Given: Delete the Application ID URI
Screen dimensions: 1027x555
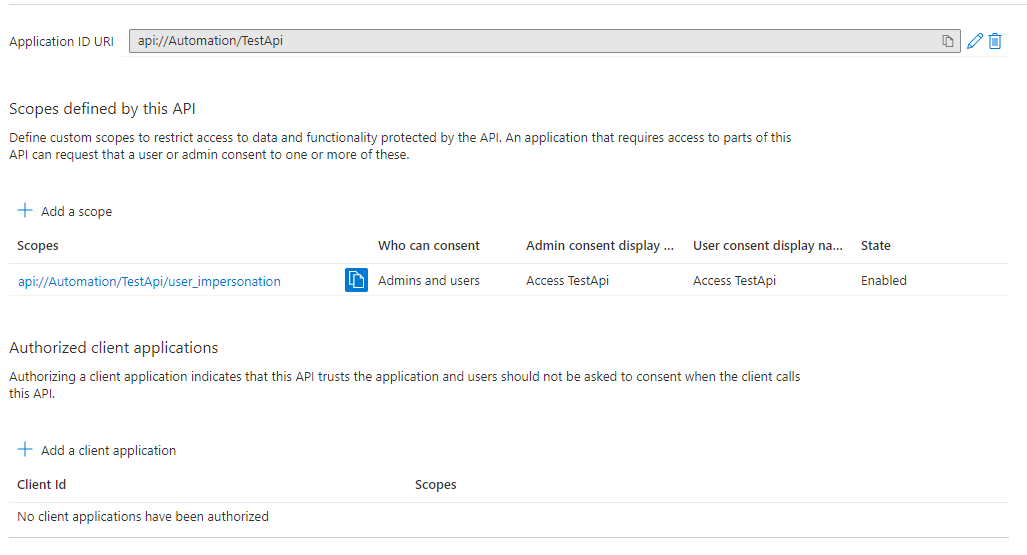Looking at the screenshot, I should tap(995, 41).
